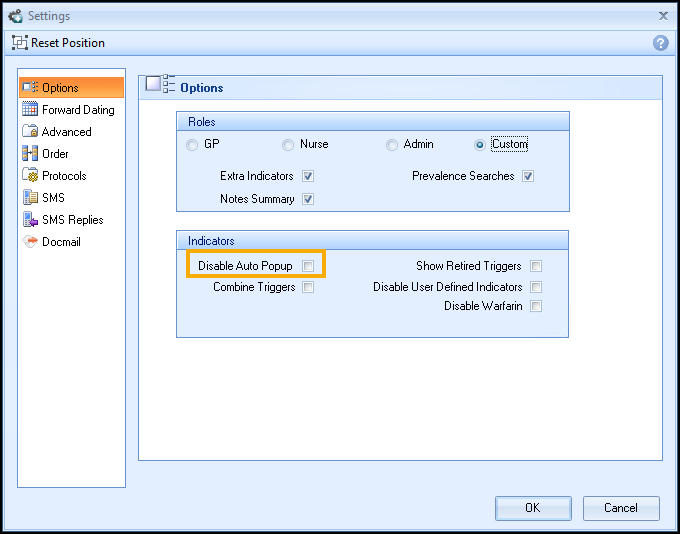Viewport: 680px width, 534px height.
Task: Enable the Disable Auto Popup checkbox
Action: click(x=309, y=266)
